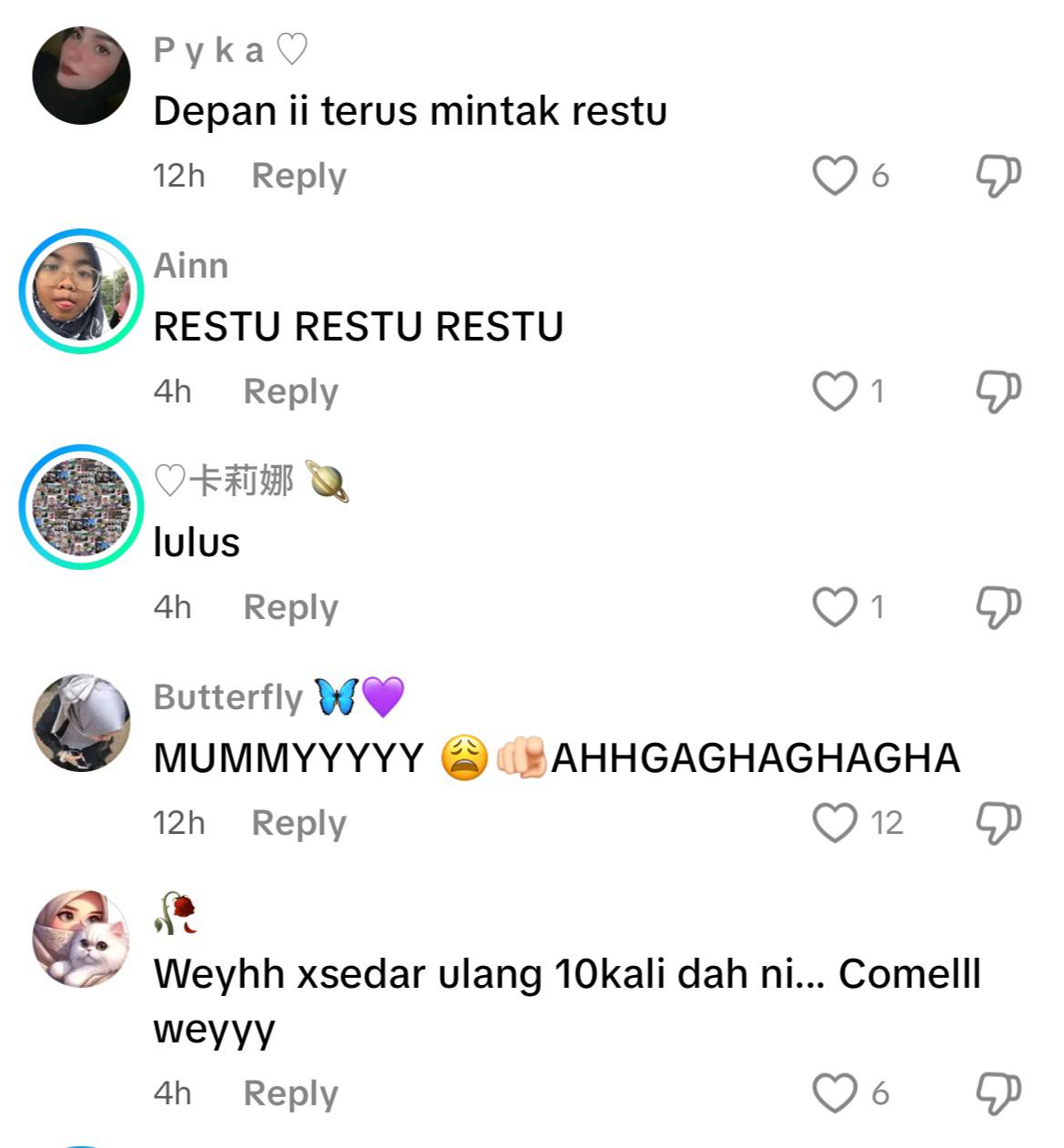Dislike Pyka's comment

[x=998, y=176]
